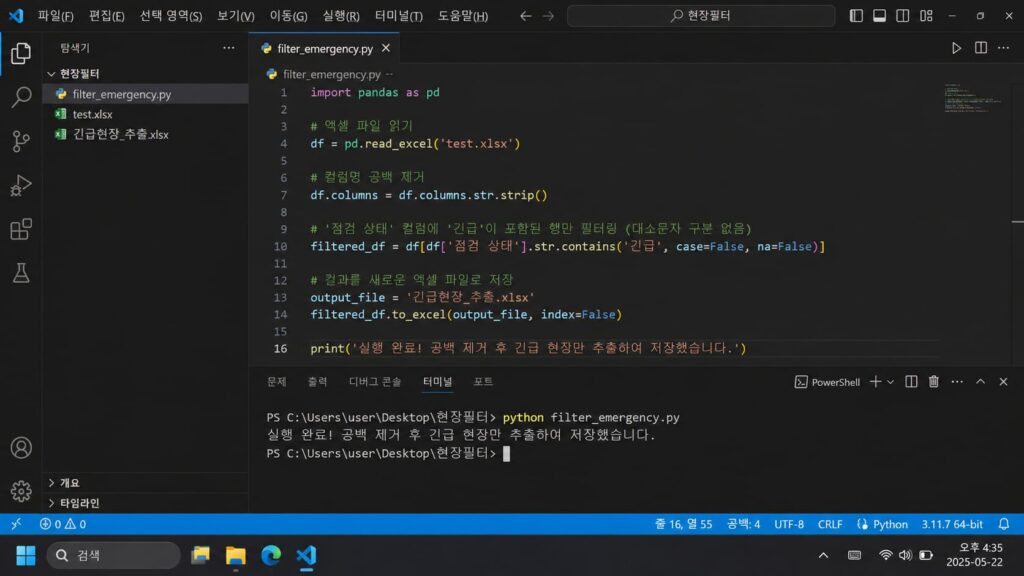Click the 현장필터 command center search box

(x=701, y=16)
